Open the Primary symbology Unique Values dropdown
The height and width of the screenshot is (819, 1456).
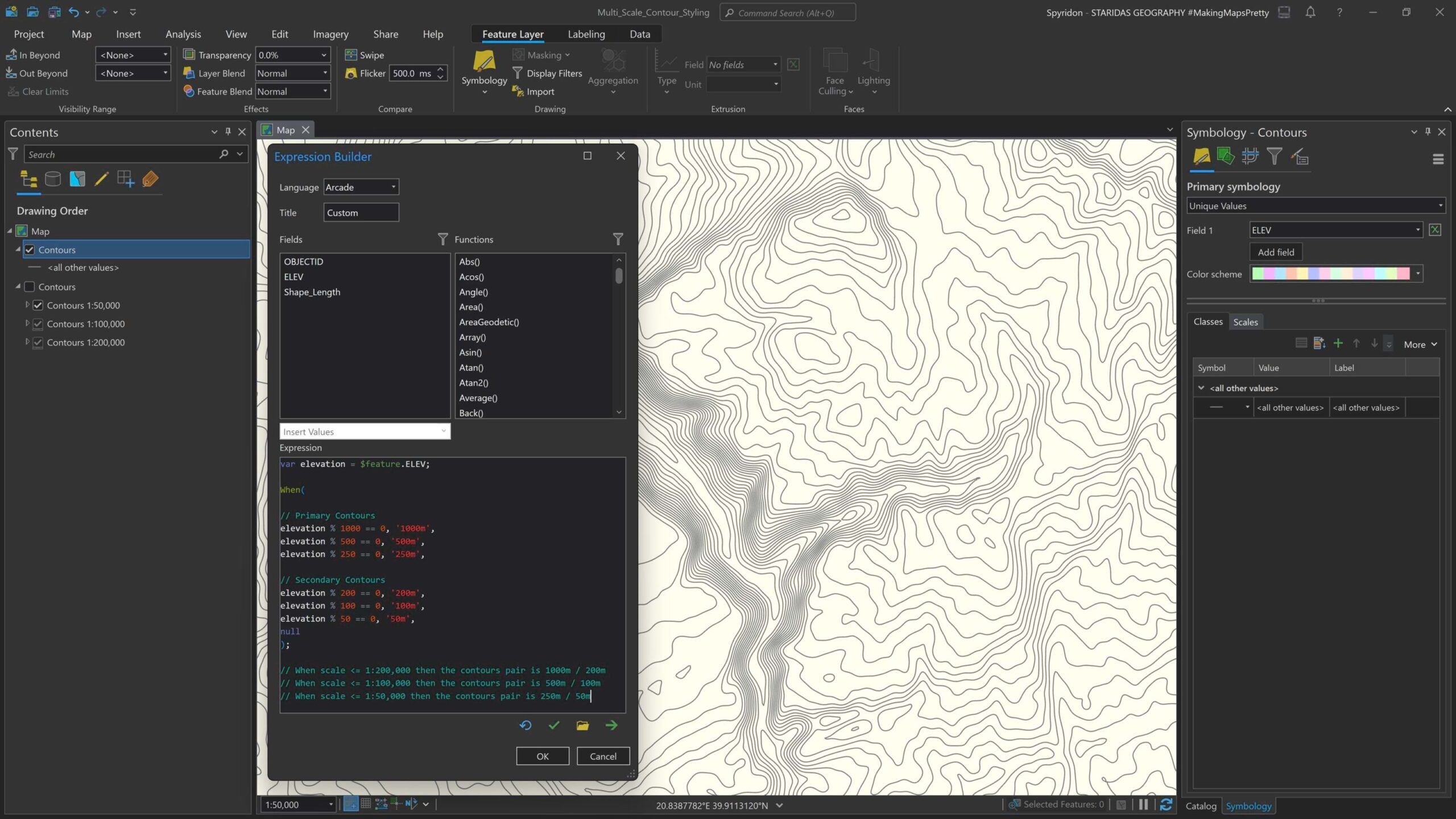click(x=1316, y=206)
